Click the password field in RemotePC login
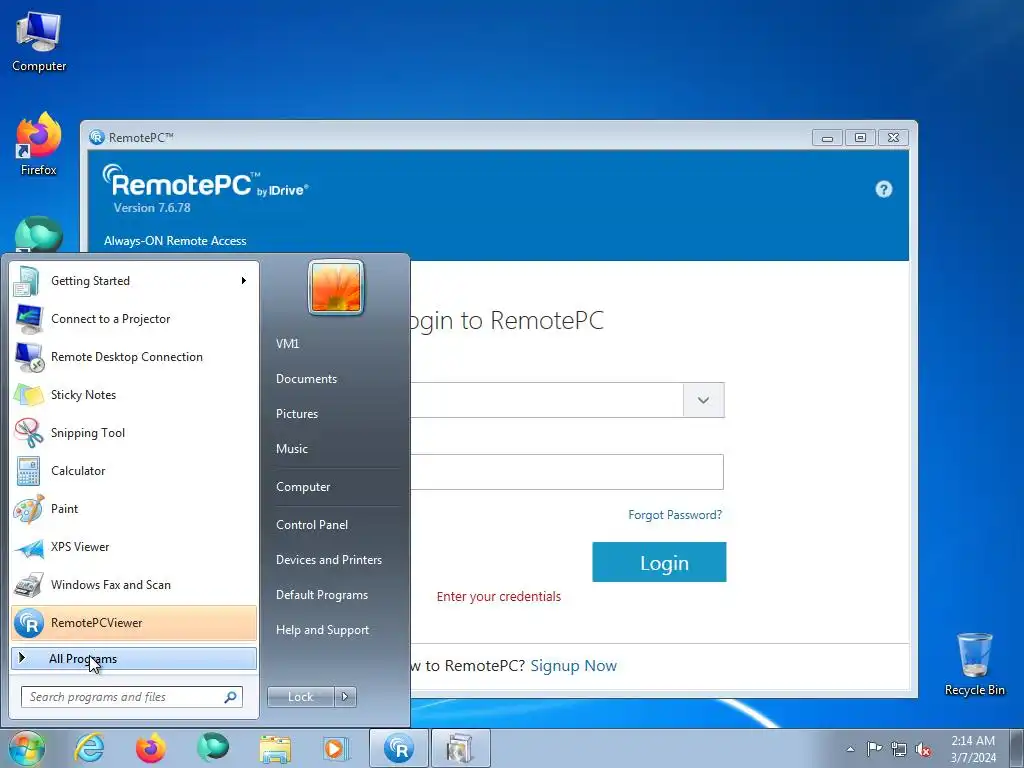1024x768 pixels. [x=567, y=472]
